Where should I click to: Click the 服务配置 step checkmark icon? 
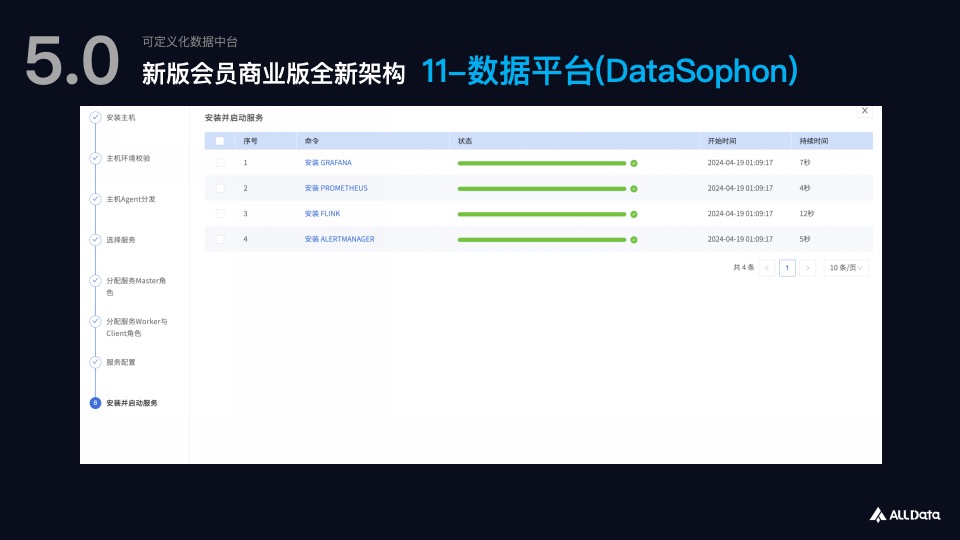tap(95, 362)
